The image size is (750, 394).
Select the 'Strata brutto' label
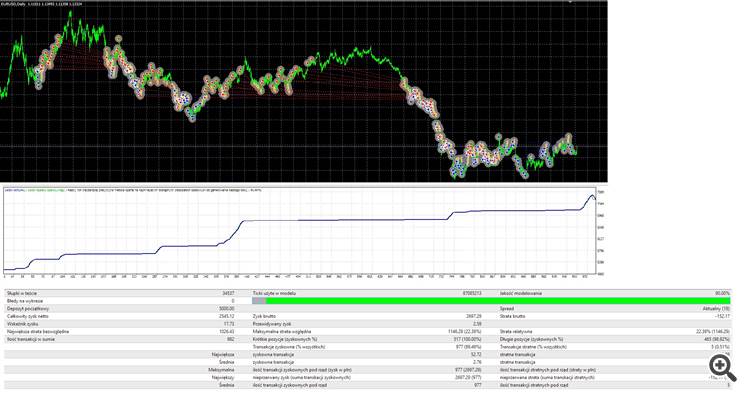513,316
